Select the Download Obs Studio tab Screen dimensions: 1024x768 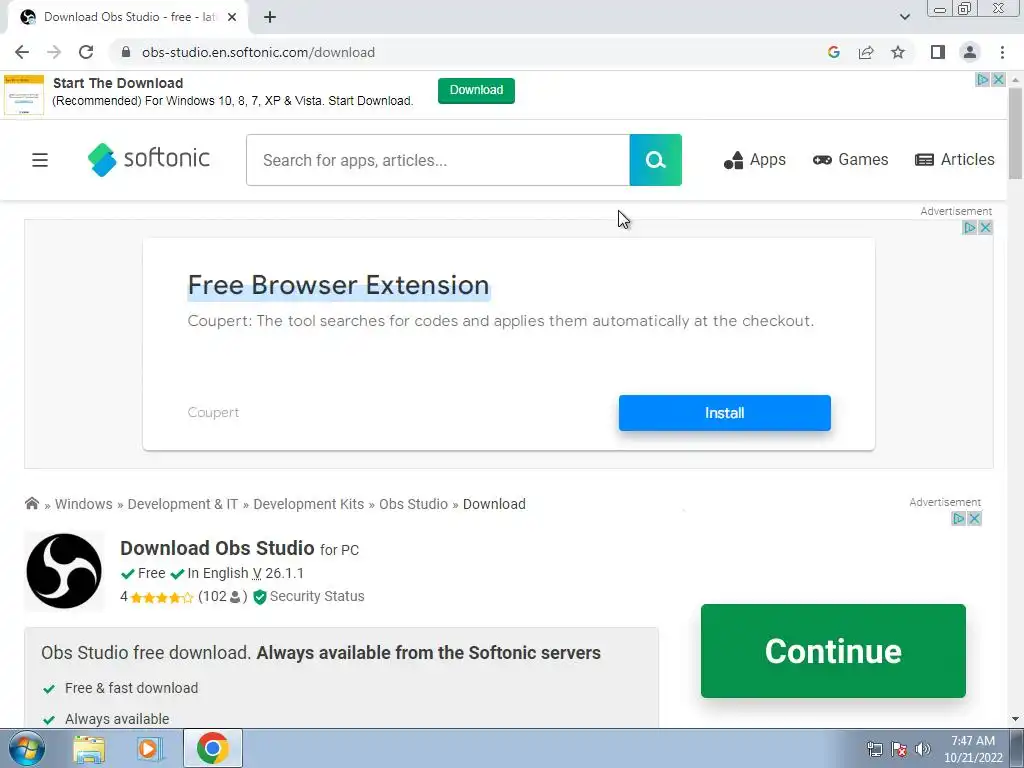pos(127,17)
